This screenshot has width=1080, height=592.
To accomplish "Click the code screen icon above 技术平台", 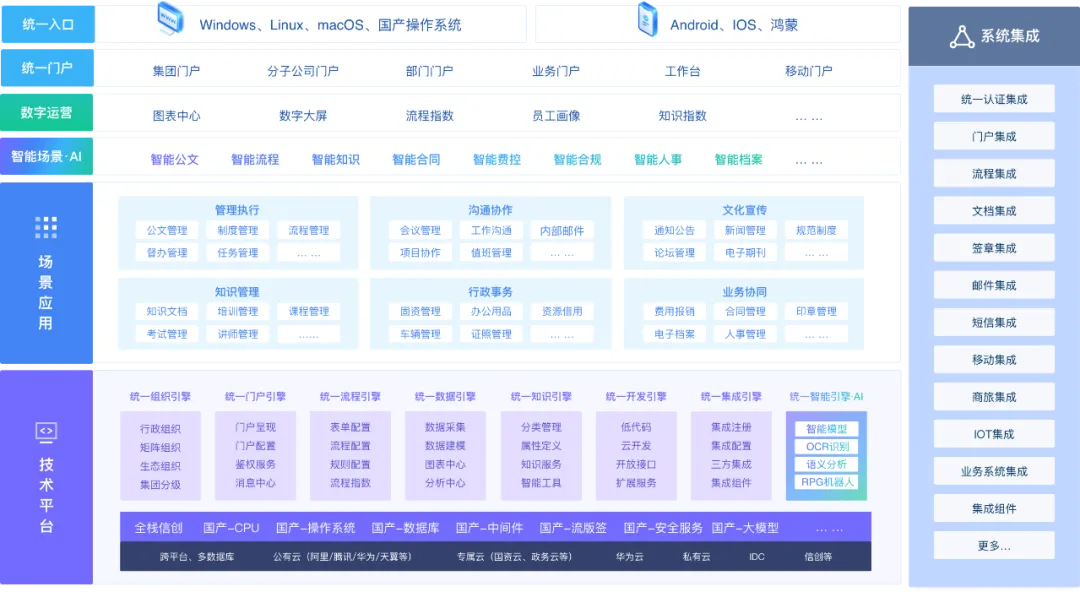I will pos(46,432).
